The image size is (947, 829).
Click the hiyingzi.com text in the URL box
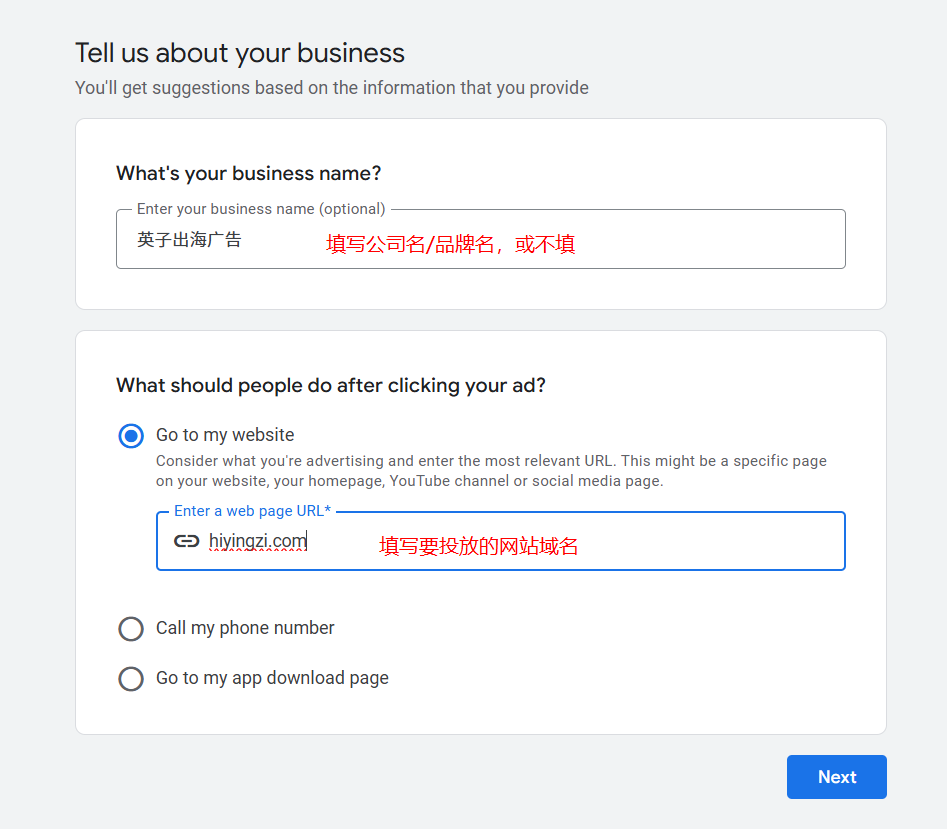(x=257, y=541)
